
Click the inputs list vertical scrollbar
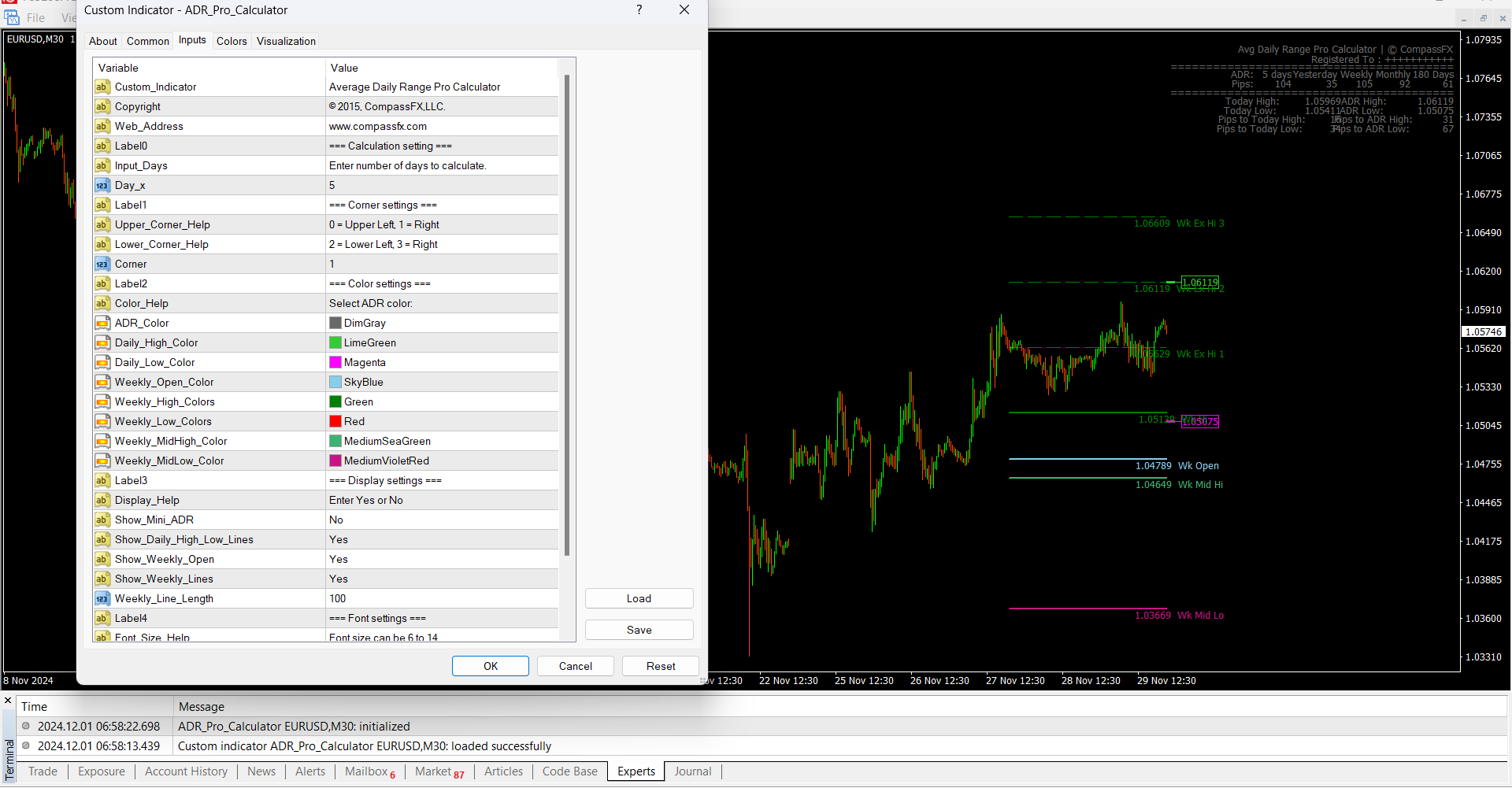(x=567, y=315)
